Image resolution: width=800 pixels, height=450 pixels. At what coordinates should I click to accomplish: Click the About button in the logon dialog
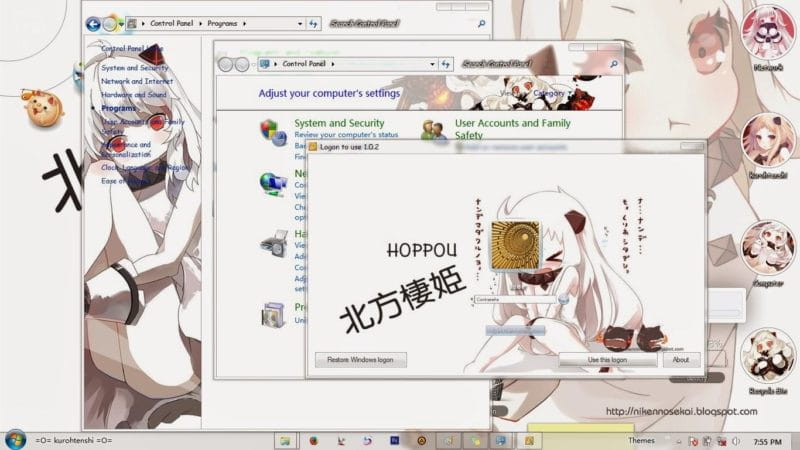click(681, 360)
